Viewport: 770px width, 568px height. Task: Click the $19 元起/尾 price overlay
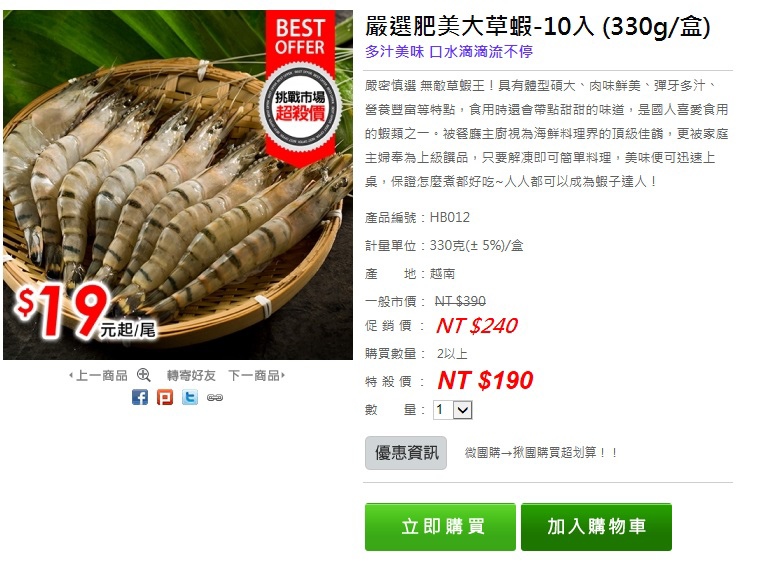pos(84,312)
